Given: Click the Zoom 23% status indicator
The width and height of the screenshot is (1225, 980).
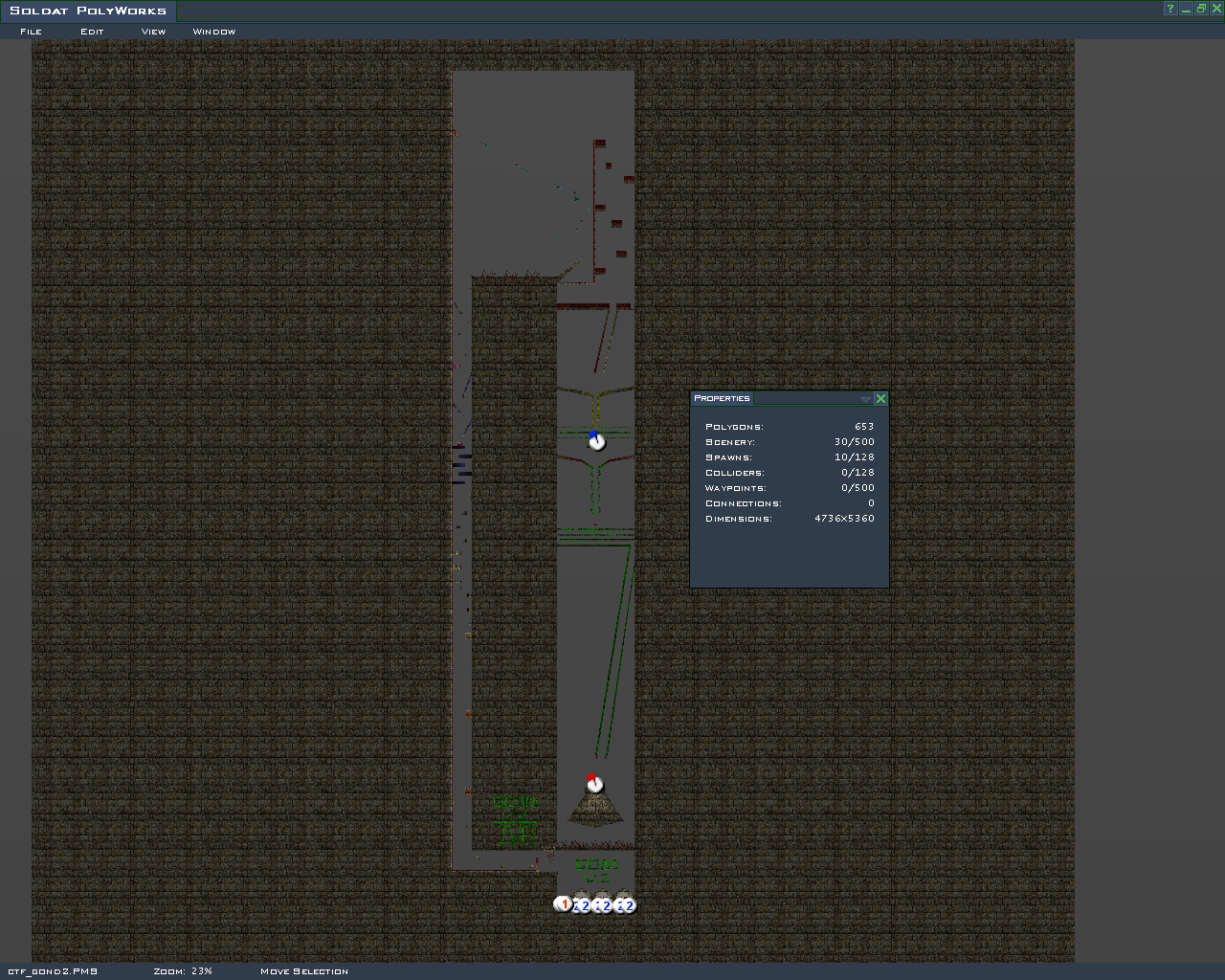Looking at the screenshot, I should pyautogui.click(x=183, y=971).
